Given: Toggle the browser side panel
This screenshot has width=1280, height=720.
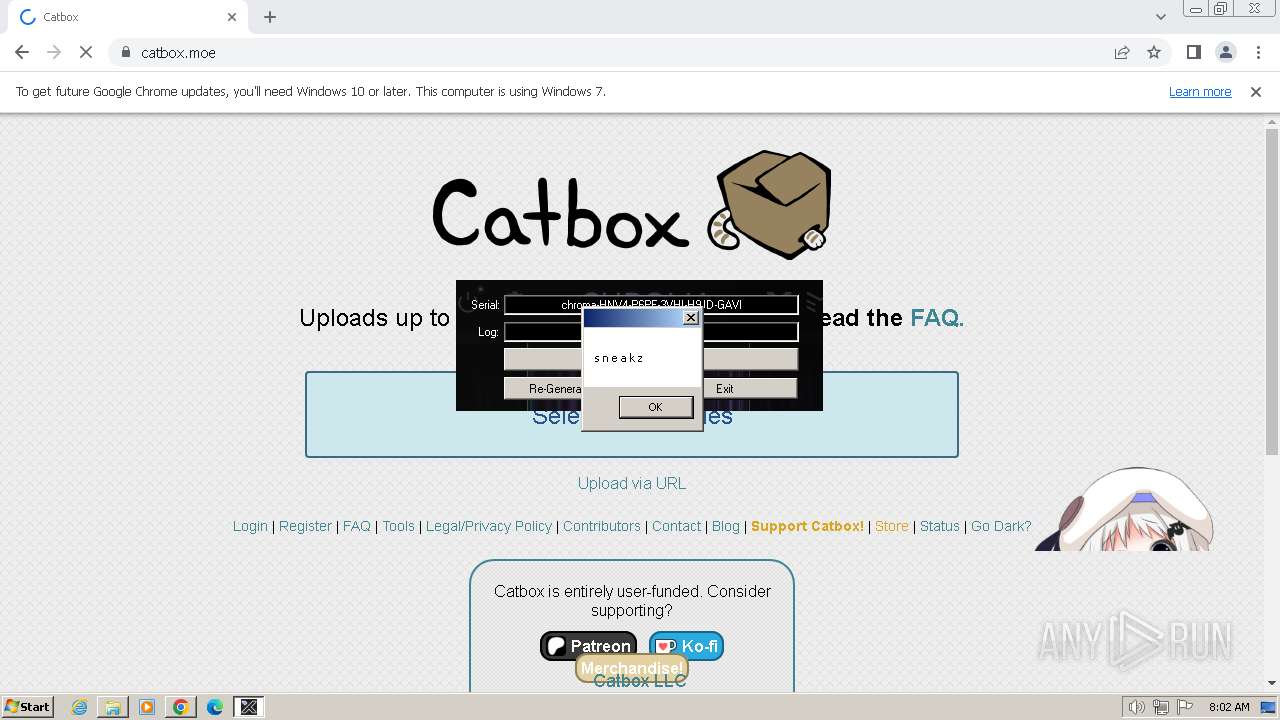Looking at the screenshot, I should coord(1193,52).
